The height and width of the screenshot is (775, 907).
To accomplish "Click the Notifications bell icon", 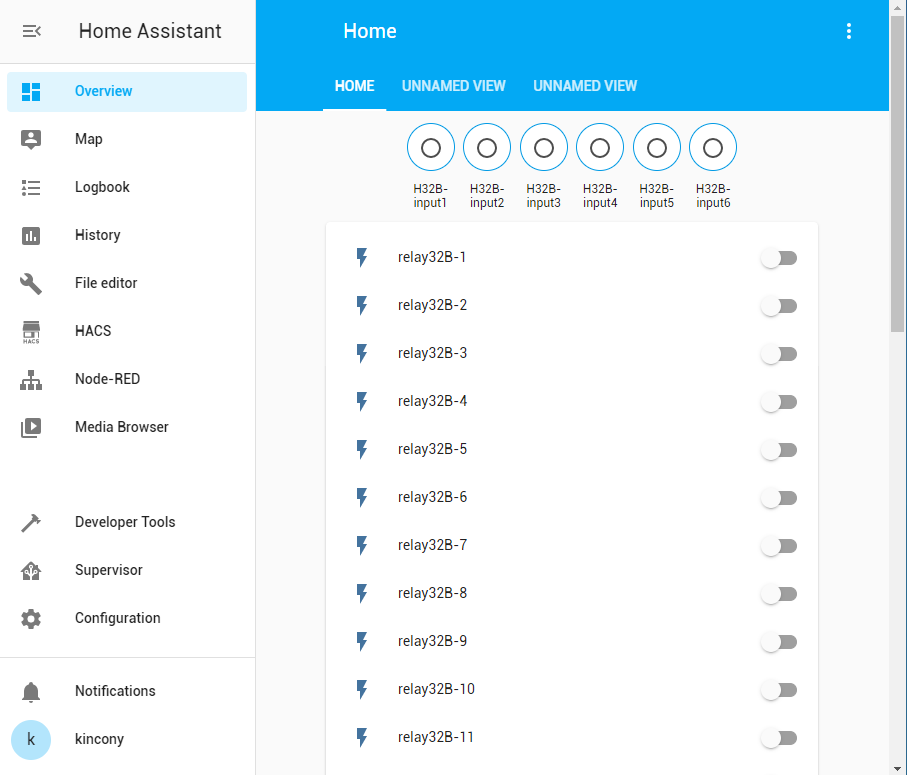I will point(31,691).
